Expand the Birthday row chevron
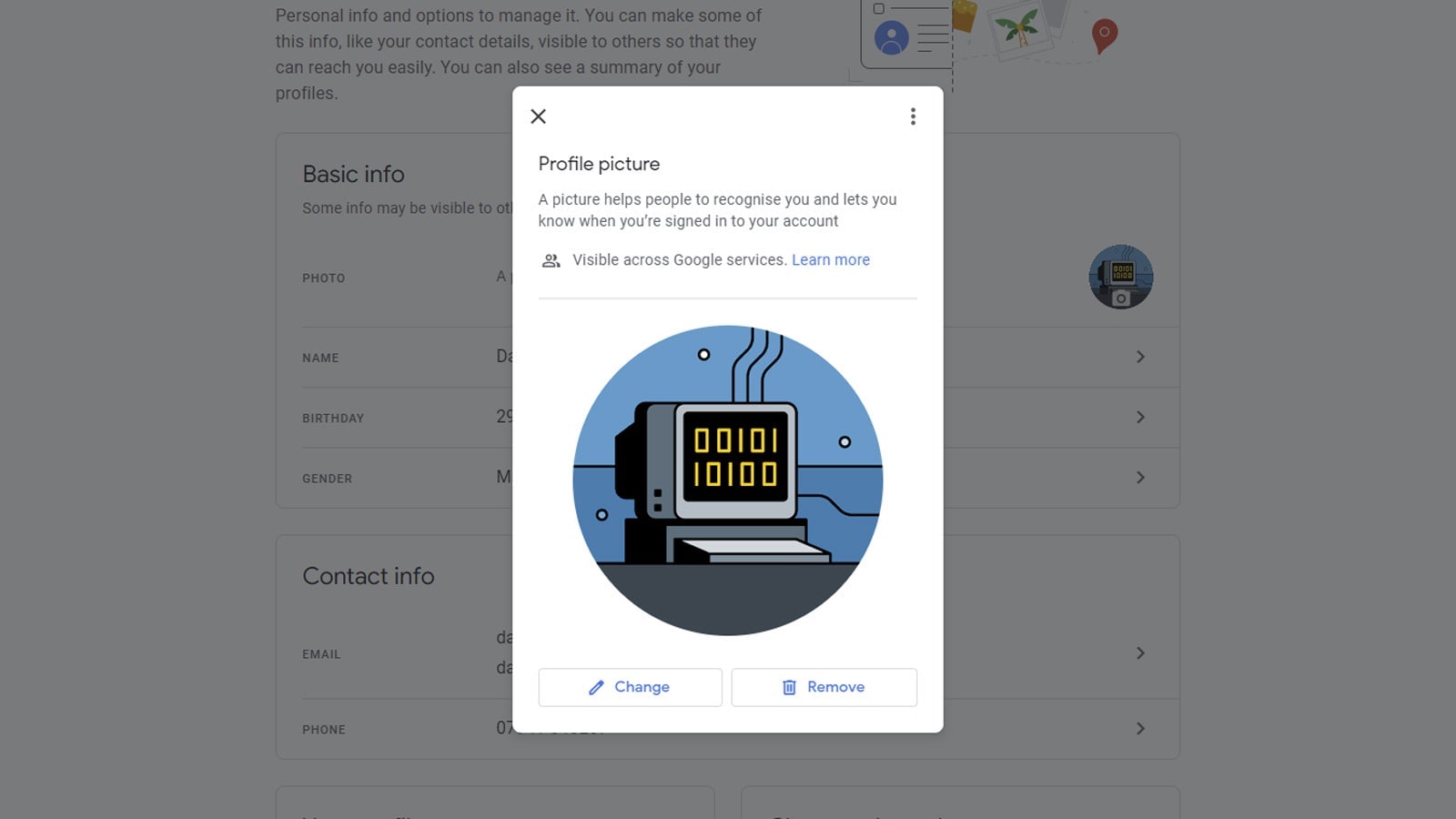 coord(1142,418)
